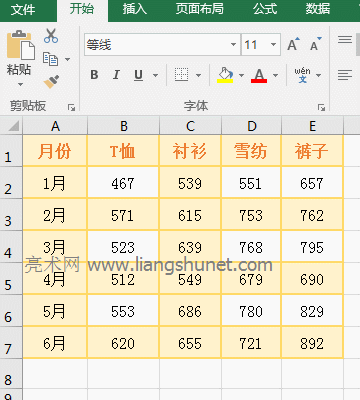360x400 pixels.
Task: Toggle Bold formatting
Action: (94, 75)
